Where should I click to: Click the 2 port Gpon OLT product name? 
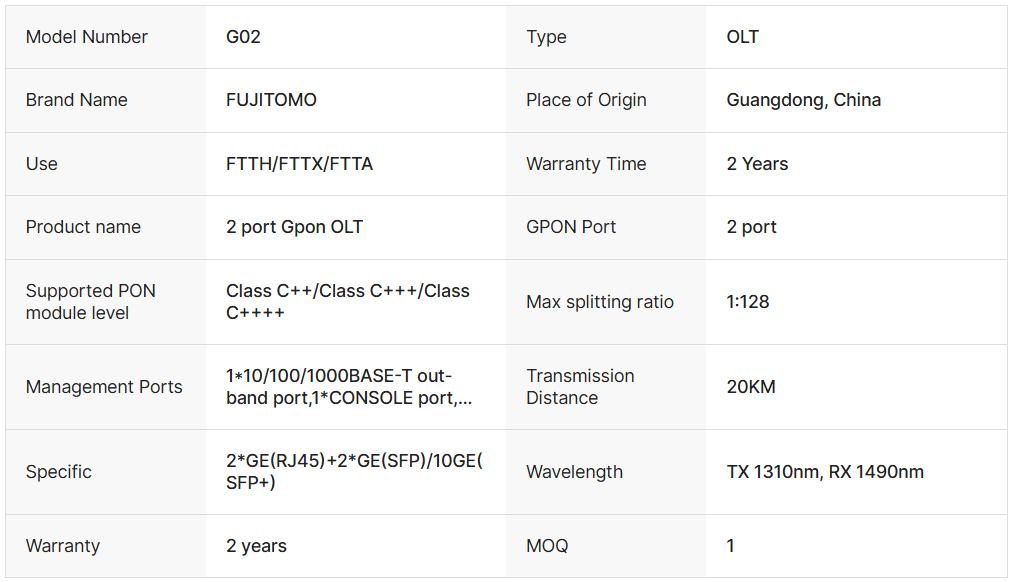(x=294, y=227)
